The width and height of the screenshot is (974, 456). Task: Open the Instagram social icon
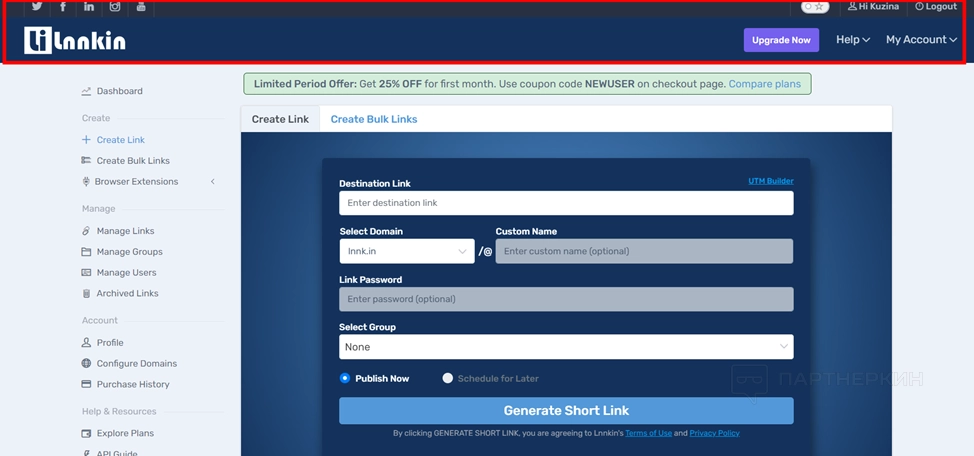(115, 6)
